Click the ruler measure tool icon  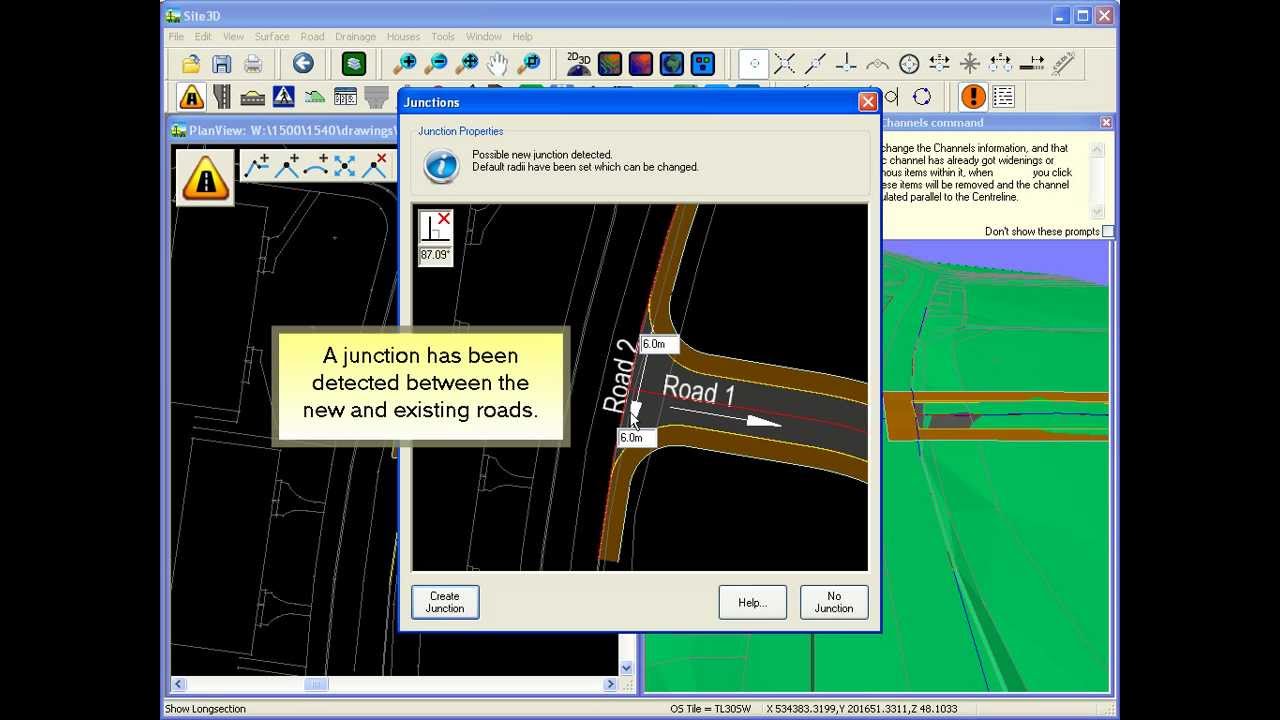click(x=1062, y=64)
